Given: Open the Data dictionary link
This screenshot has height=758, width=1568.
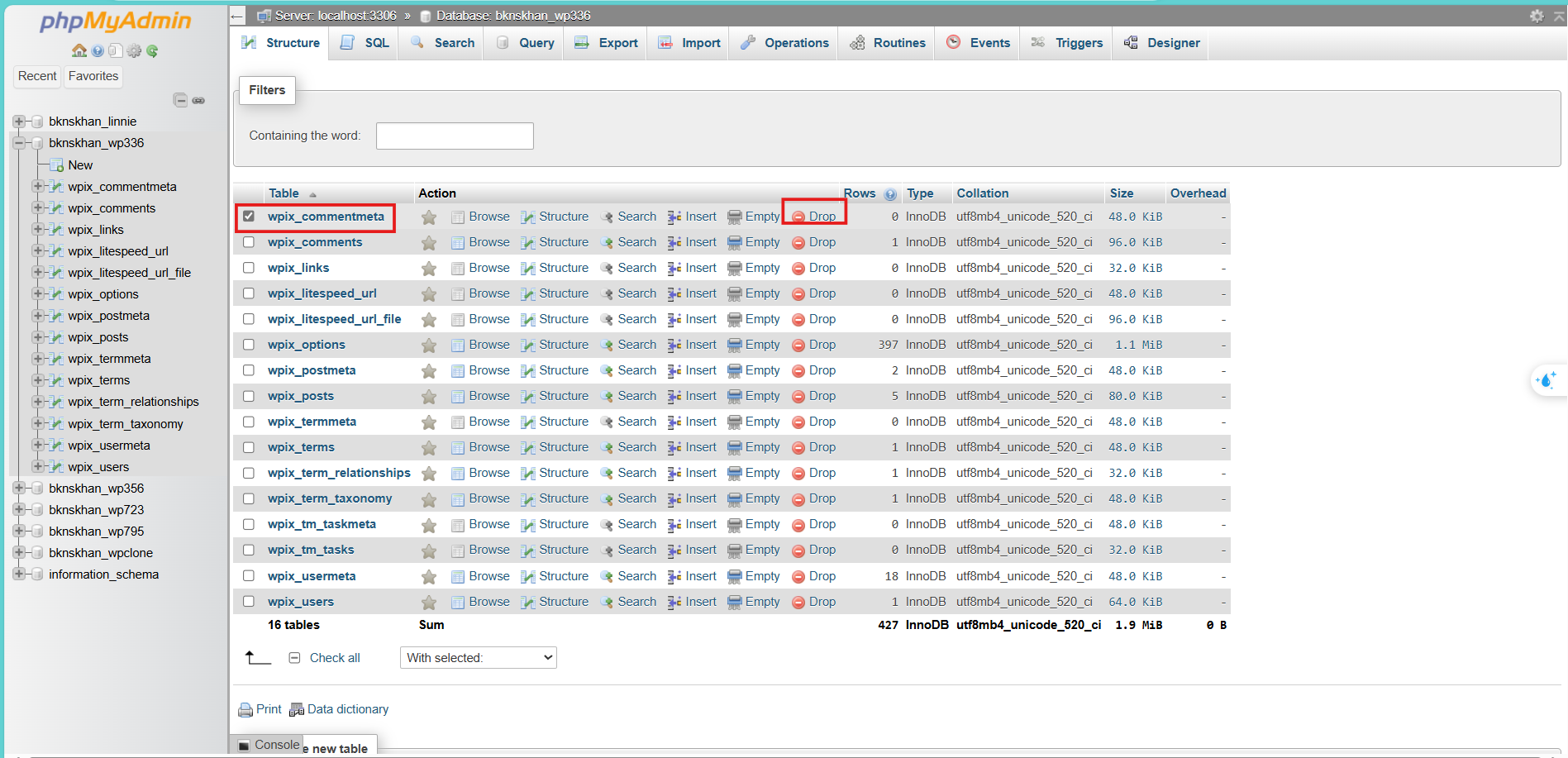Looking at the screenshot, I should 339,709.
